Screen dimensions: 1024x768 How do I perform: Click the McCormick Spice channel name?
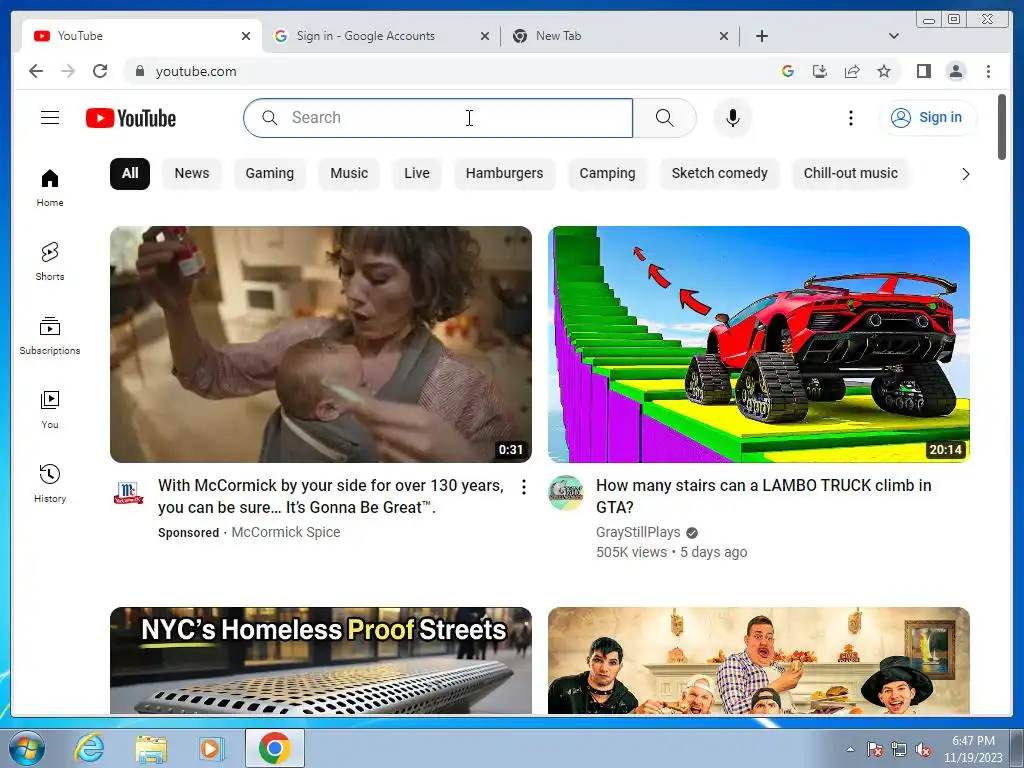(x=286, y=532)
